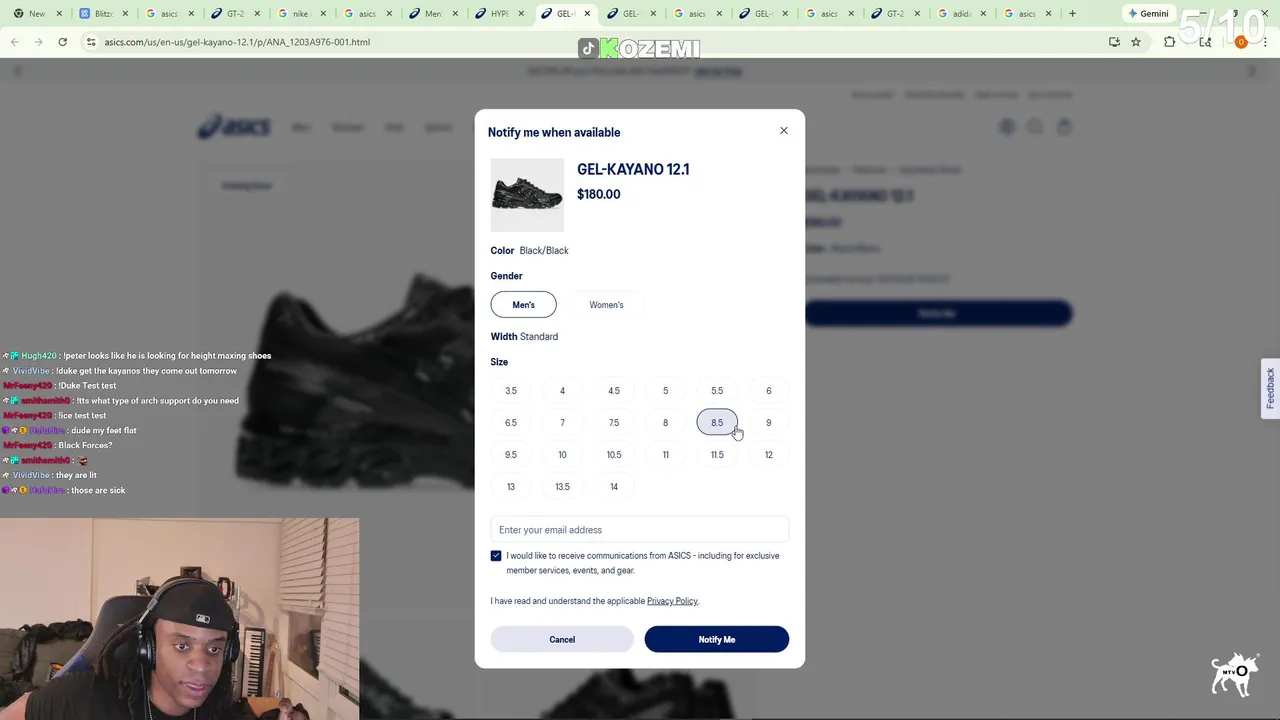The image size is (1280, 720).
Task: Select size 13.5 button
Action: [562, 487]
